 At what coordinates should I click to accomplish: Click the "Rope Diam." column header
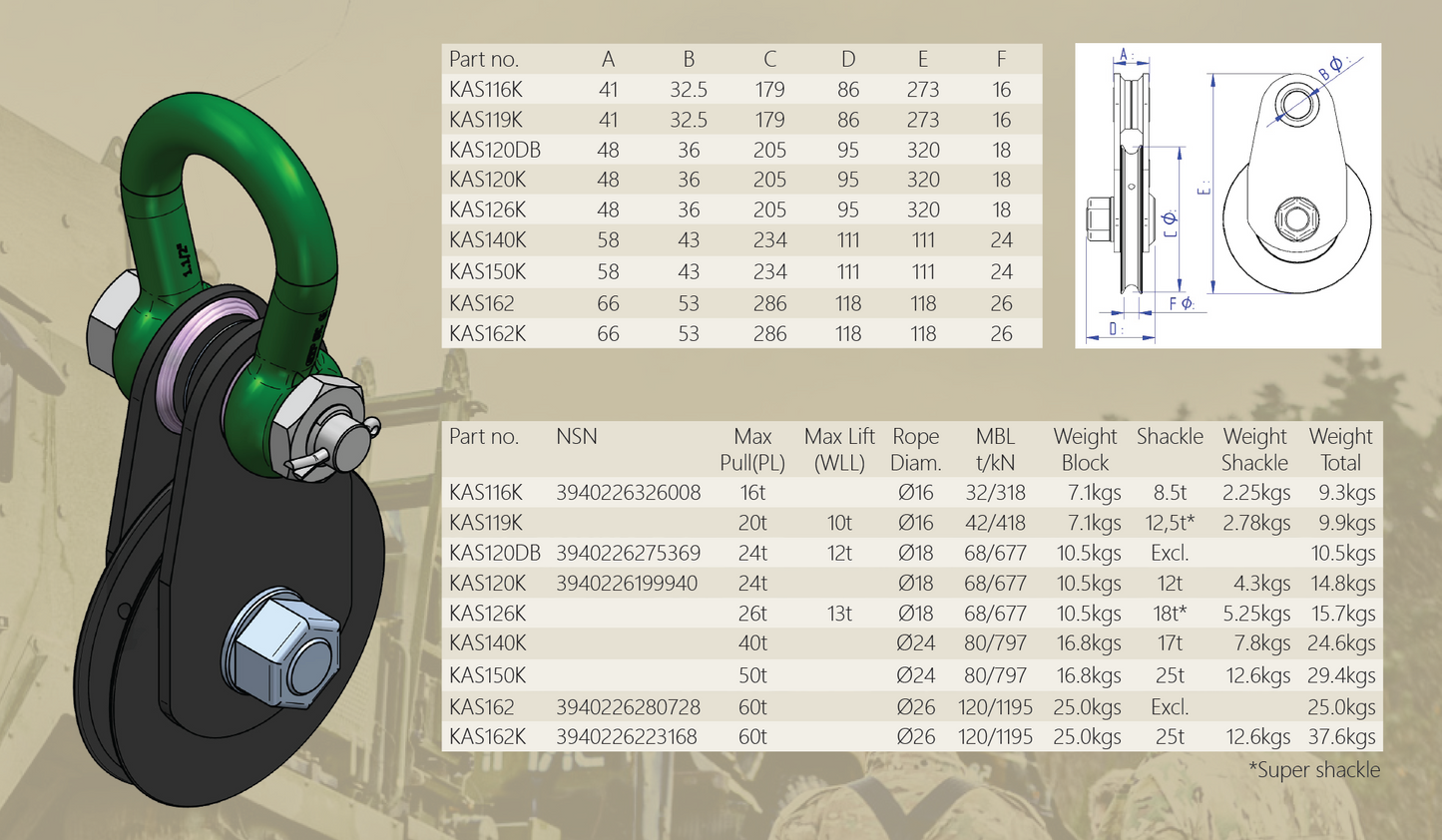916,450
